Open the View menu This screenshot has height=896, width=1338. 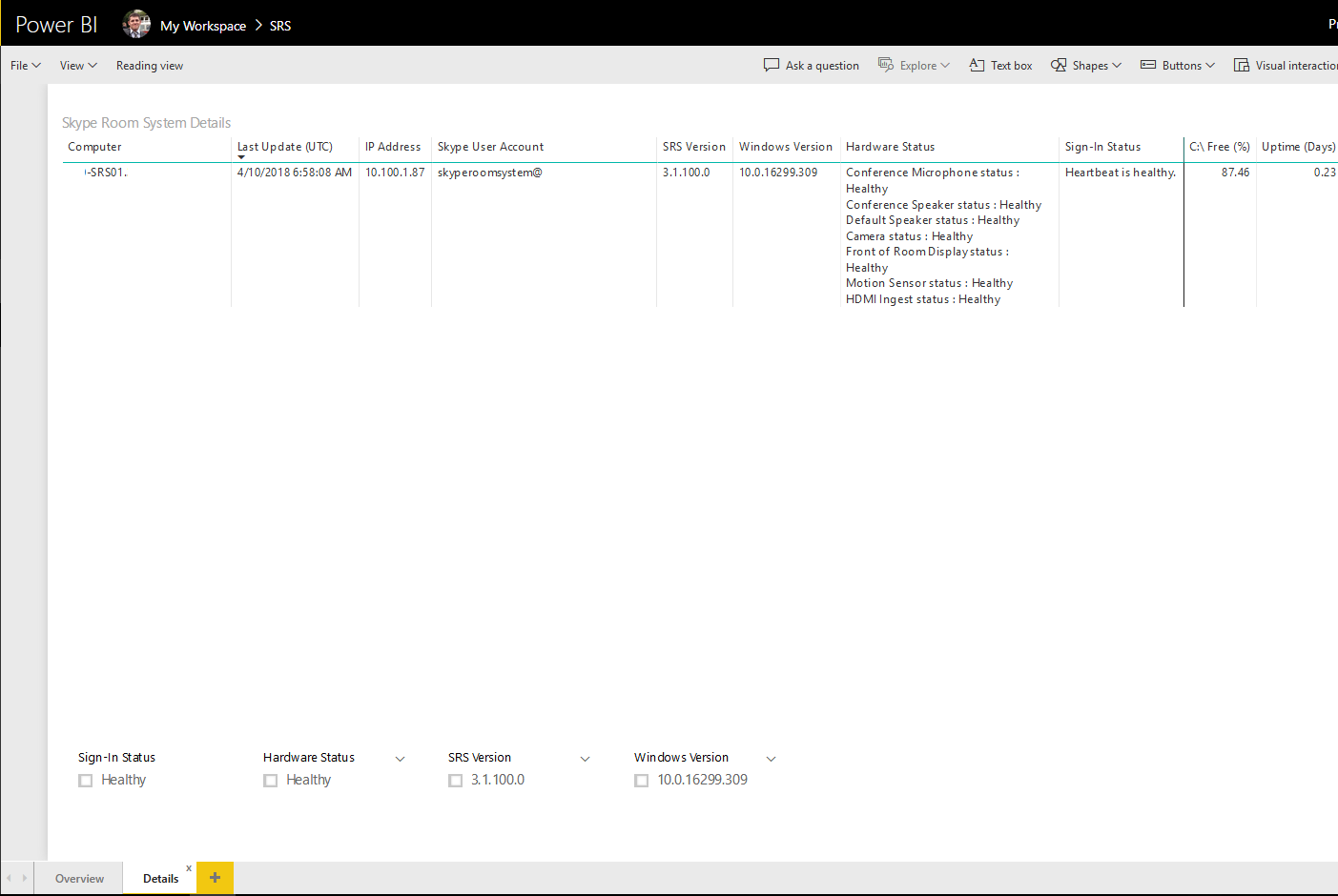coord(78,66)
